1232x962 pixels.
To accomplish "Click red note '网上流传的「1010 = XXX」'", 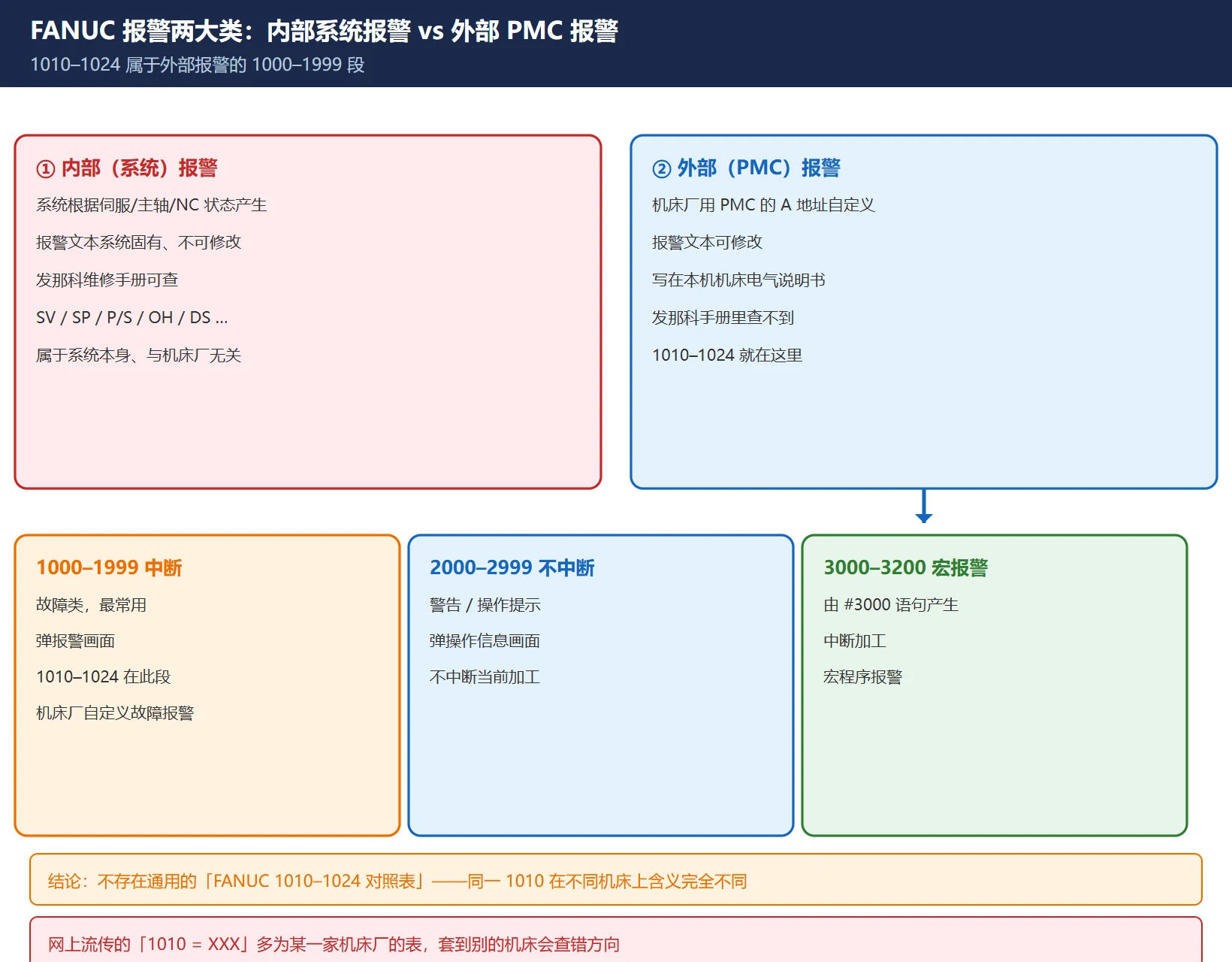I will pyautogui.click(x=616, y=940).
